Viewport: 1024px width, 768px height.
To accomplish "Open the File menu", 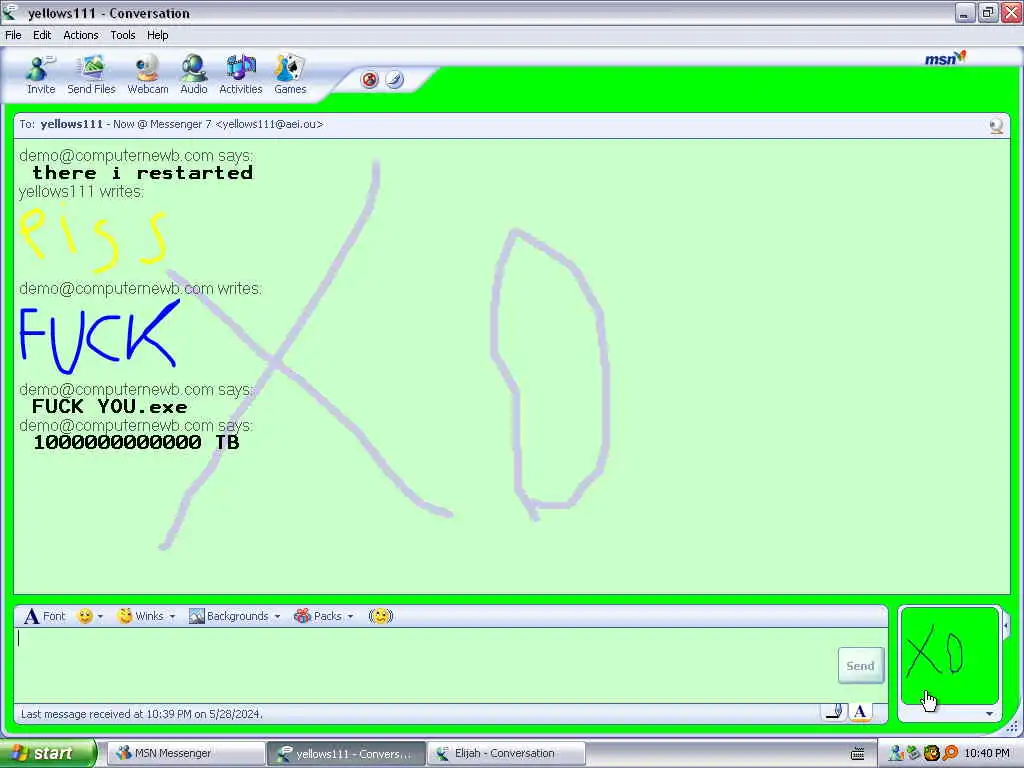I will click(13, 35).
